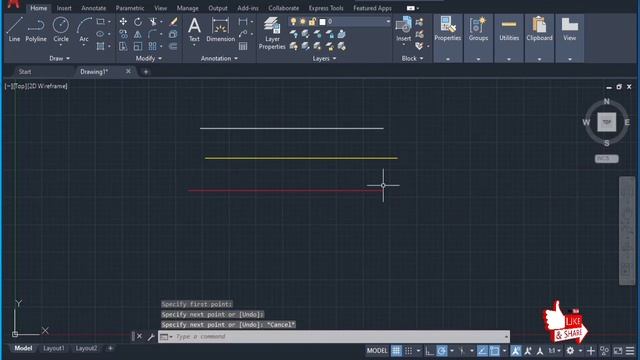Viewport: 640px width, 360px height.
Task: Expand the Modify panel
Action: [x=149, y=58]
